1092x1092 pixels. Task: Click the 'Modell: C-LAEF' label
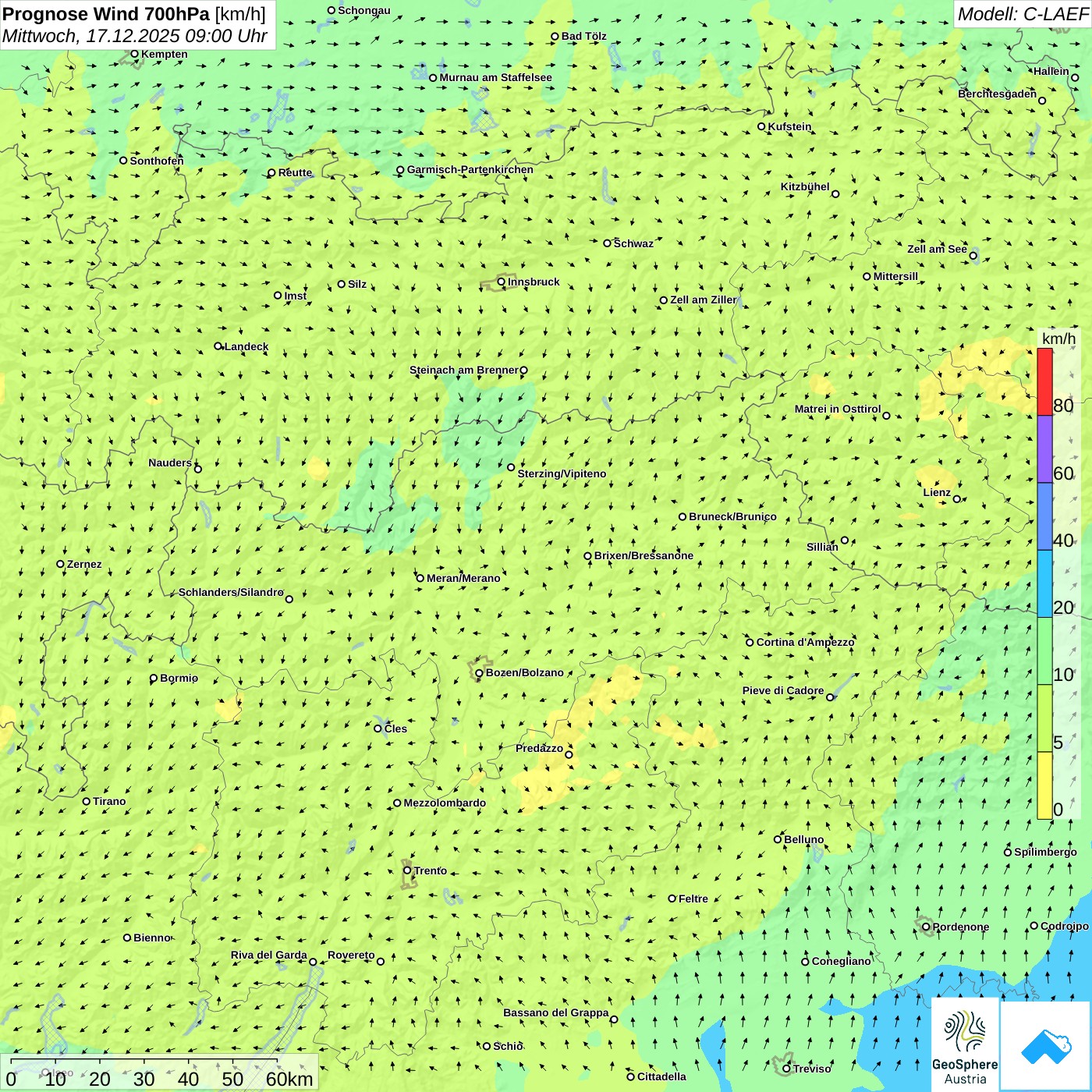1022,14
